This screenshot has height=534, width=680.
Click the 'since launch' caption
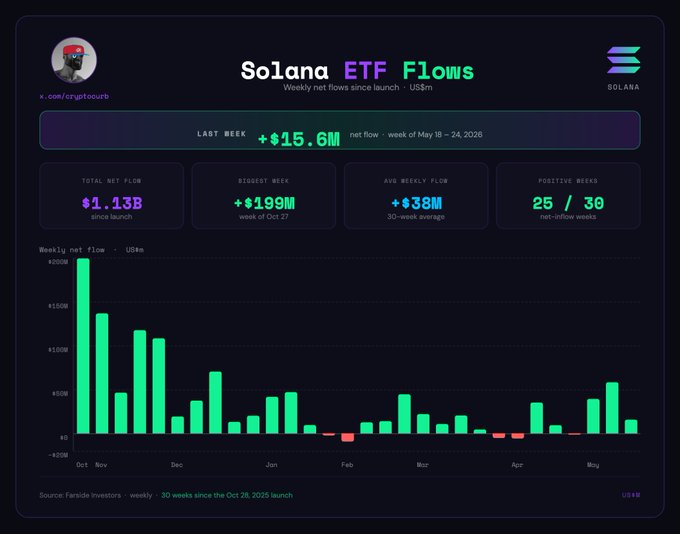111,216
